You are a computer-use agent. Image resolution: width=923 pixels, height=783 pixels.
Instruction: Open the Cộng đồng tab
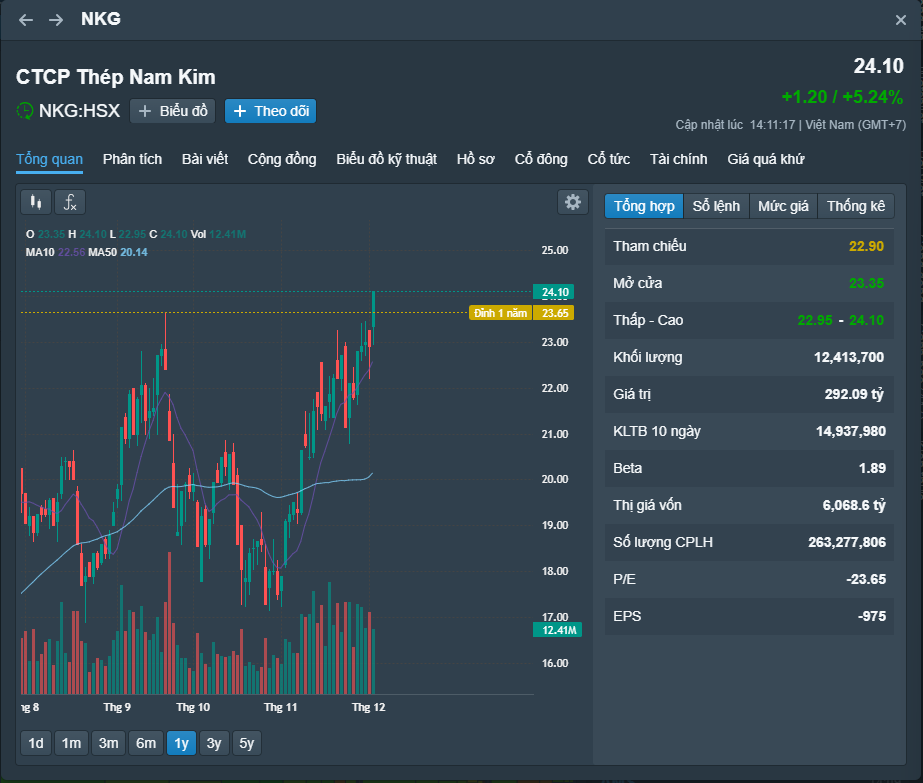point(282,159)
